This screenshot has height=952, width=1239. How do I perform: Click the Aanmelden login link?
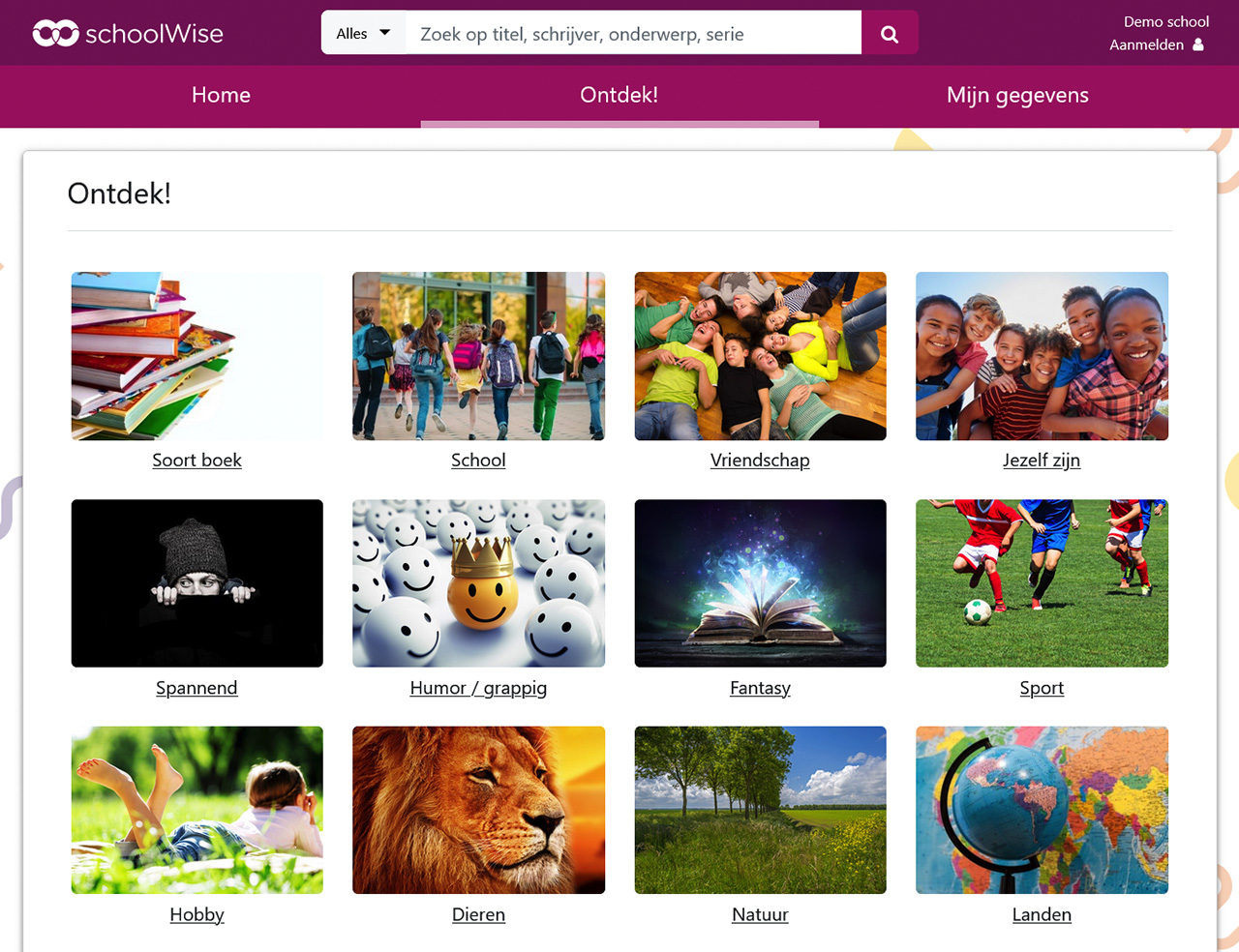pos(1146,45)
